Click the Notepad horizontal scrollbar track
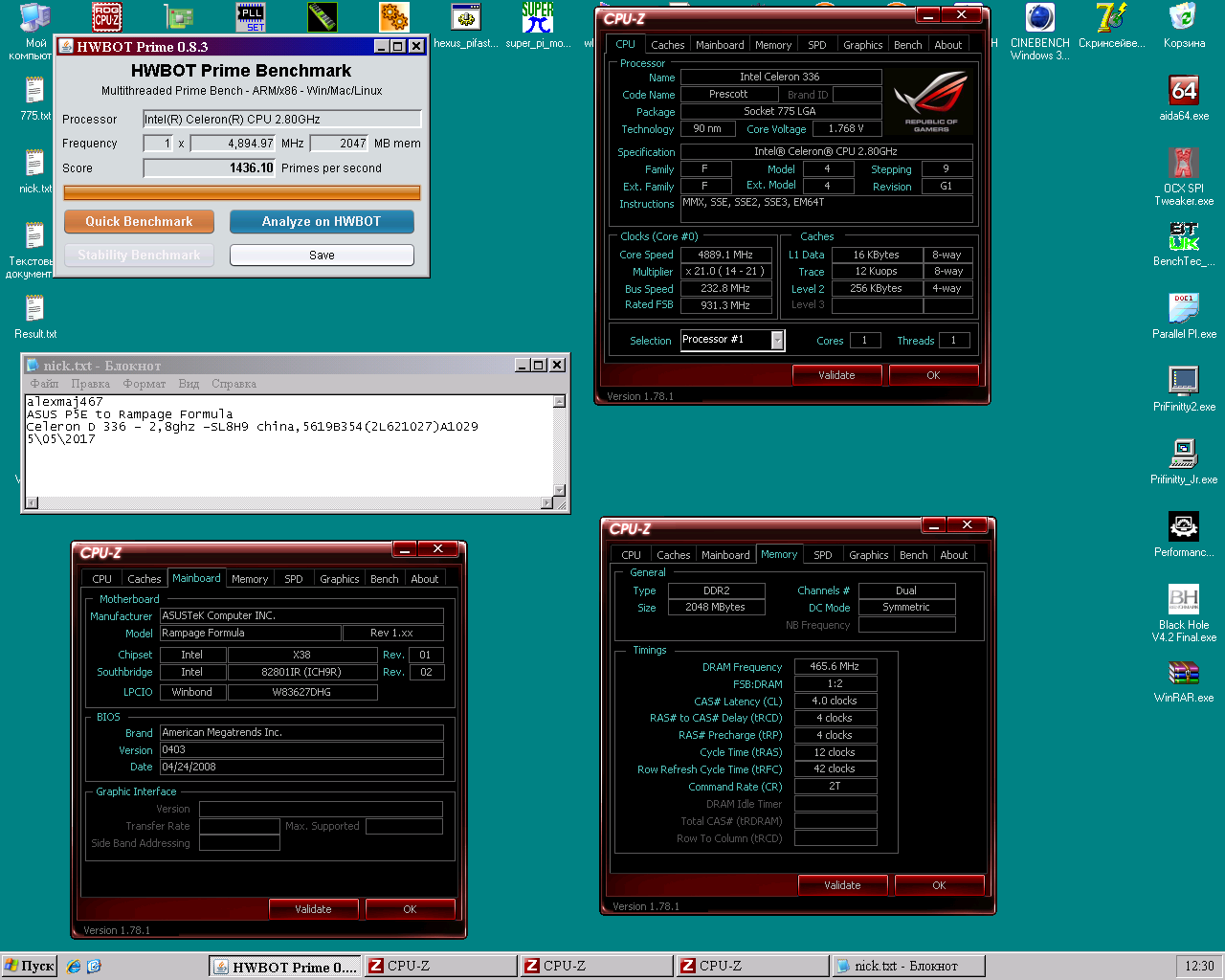Image resolution: width=1225 pixels, height=980 pixels. pos(289,502)
